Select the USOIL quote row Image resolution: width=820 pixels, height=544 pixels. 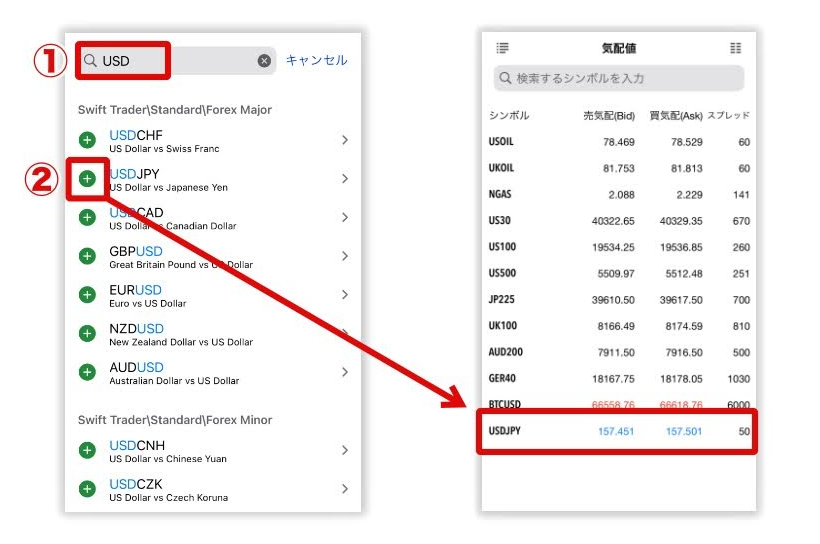point(617,142)
